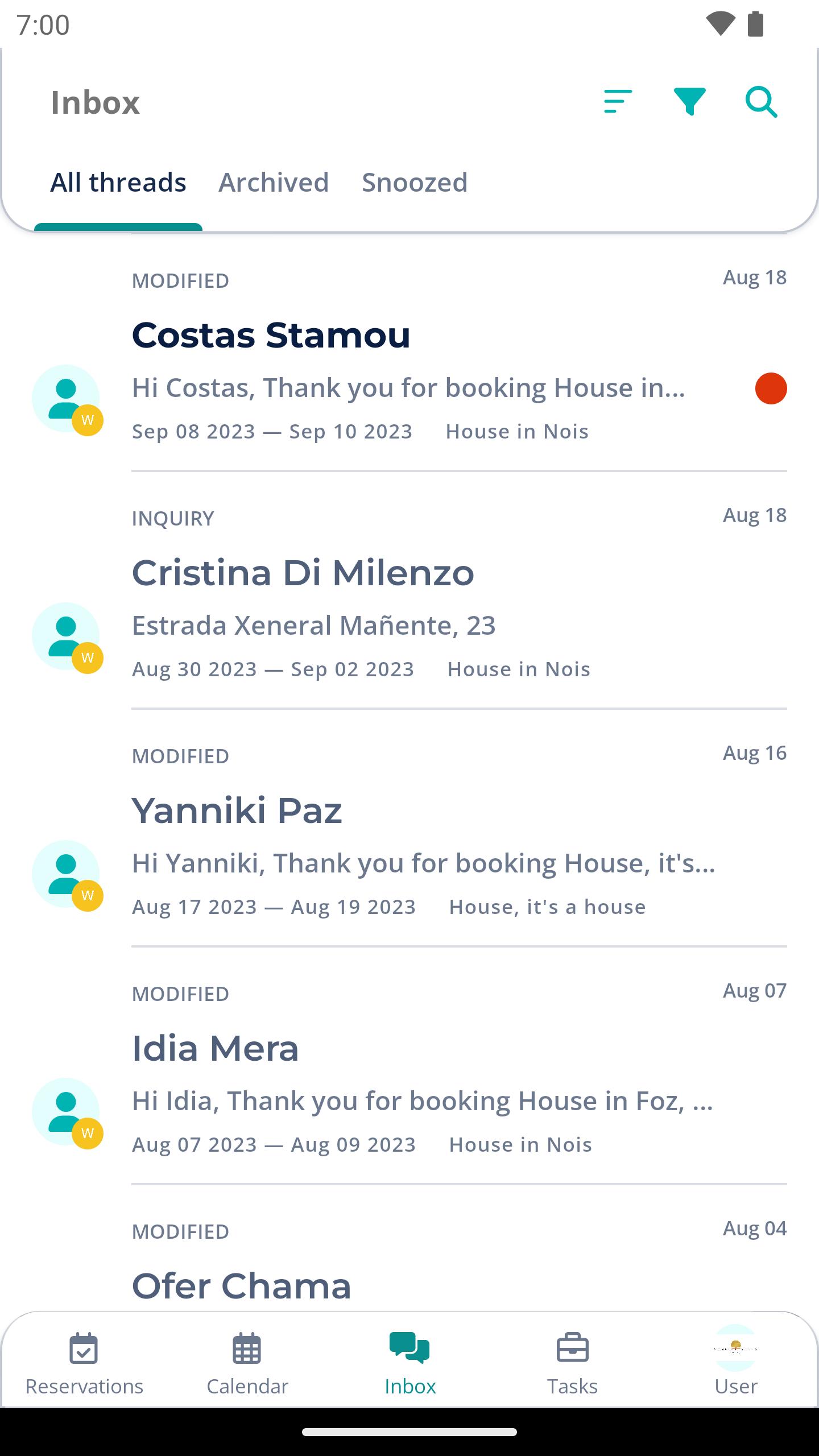Tap the search magnifier icon
This screenshot has height=1456, width=819.
point(761,102)
